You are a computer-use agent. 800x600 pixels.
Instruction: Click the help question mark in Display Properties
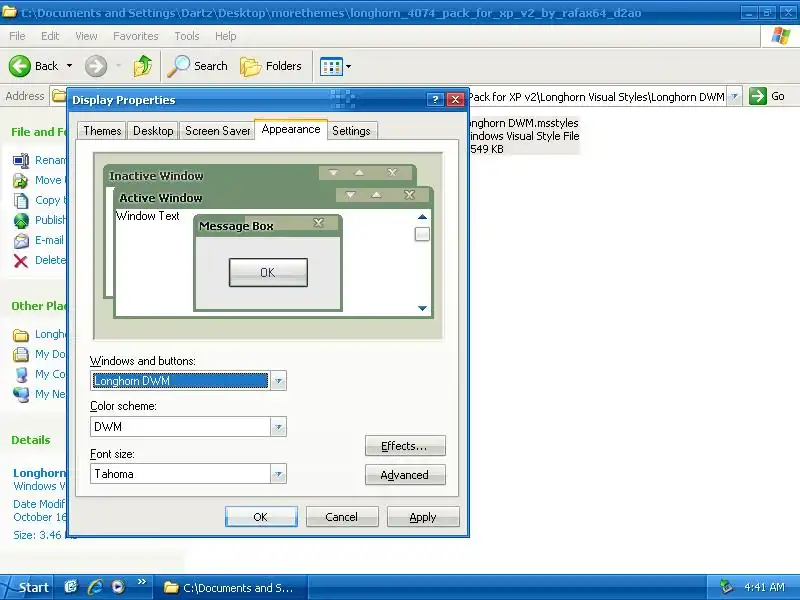[435, 99]
